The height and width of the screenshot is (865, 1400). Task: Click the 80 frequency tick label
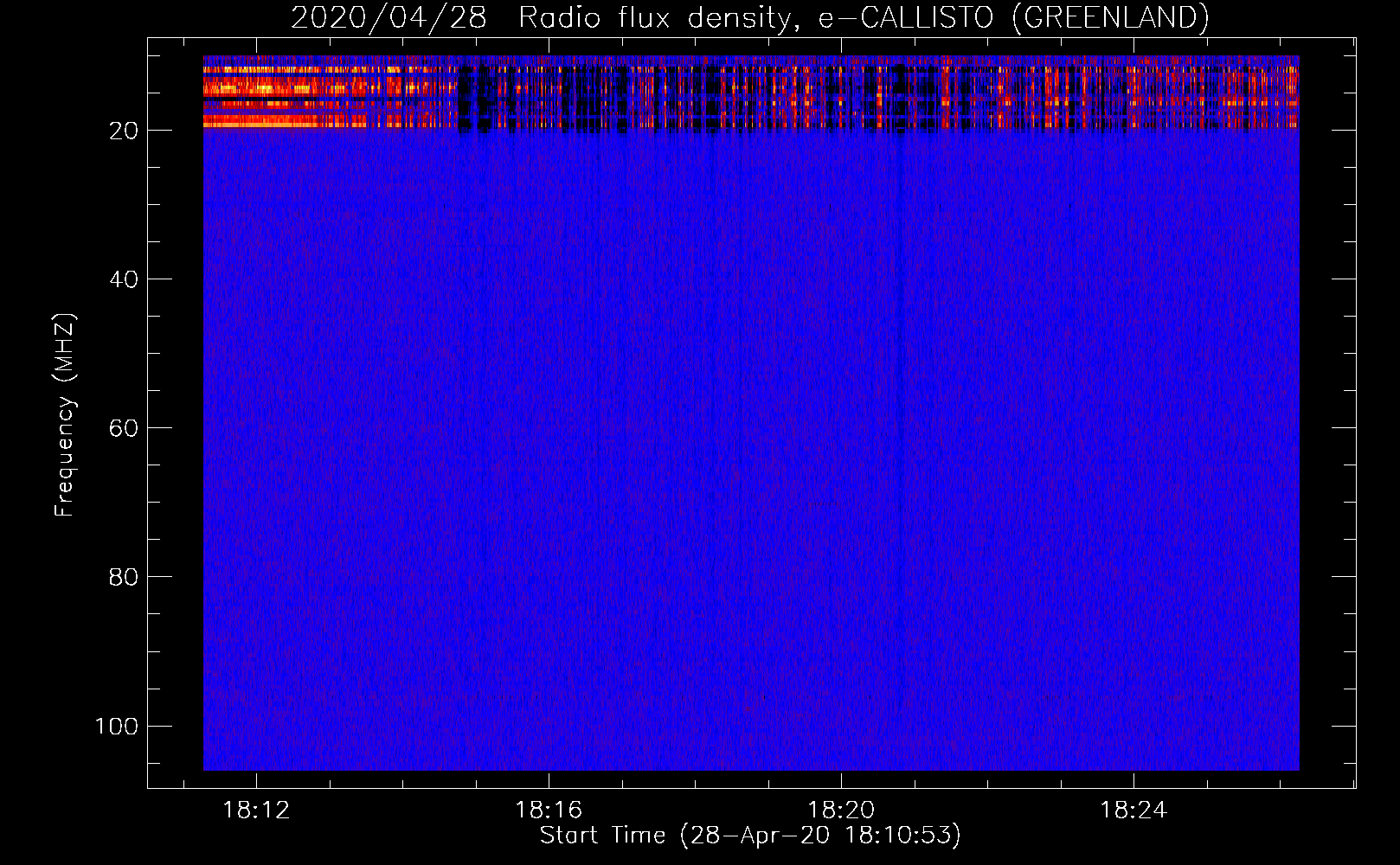(x=124, y=577)
